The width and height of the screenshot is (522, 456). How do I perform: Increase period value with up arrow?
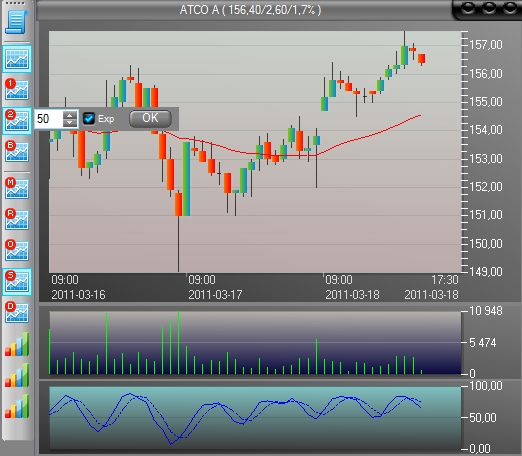click(70, 115)
